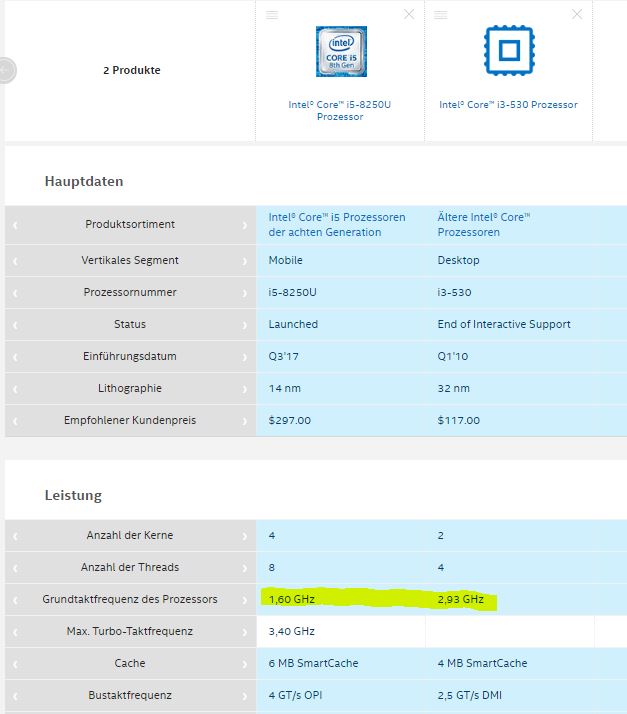Select the Empfohlener Kundenpreis row label

(130, 420)
